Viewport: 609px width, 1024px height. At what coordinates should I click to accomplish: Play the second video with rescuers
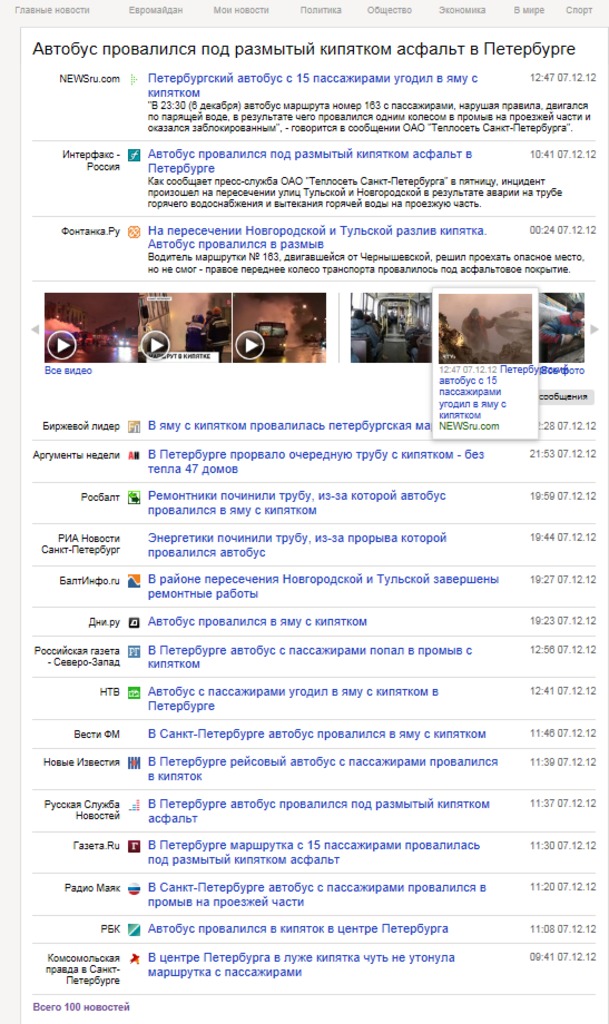(x=185, y=327)
